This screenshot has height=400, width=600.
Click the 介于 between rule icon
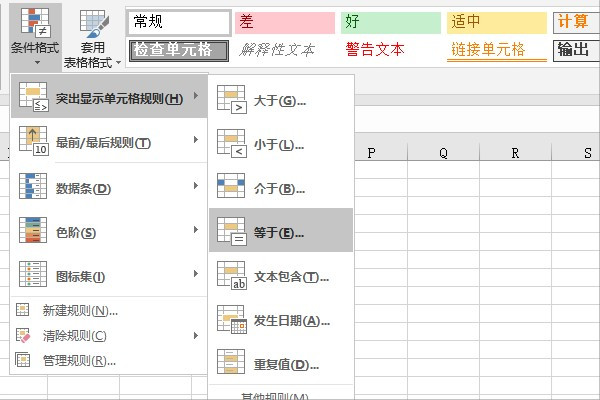pyautogui.click(x=231, y=188)
